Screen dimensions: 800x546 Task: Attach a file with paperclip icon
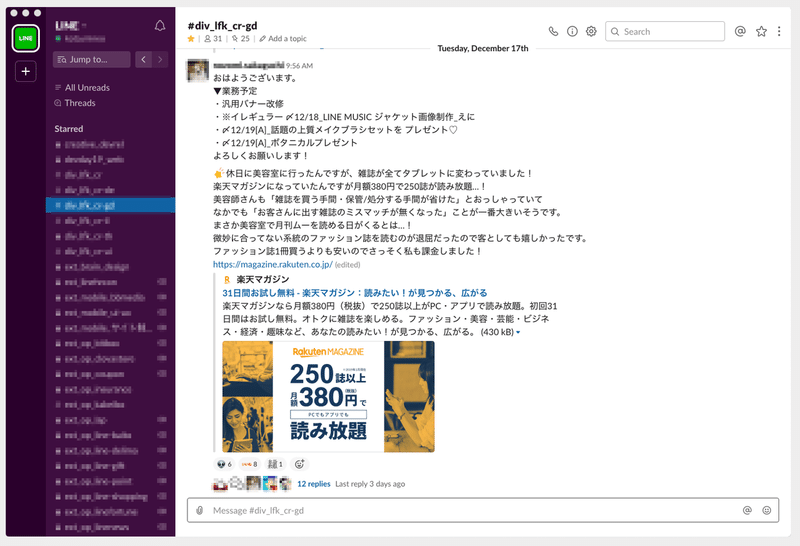[x=200, y=510]
